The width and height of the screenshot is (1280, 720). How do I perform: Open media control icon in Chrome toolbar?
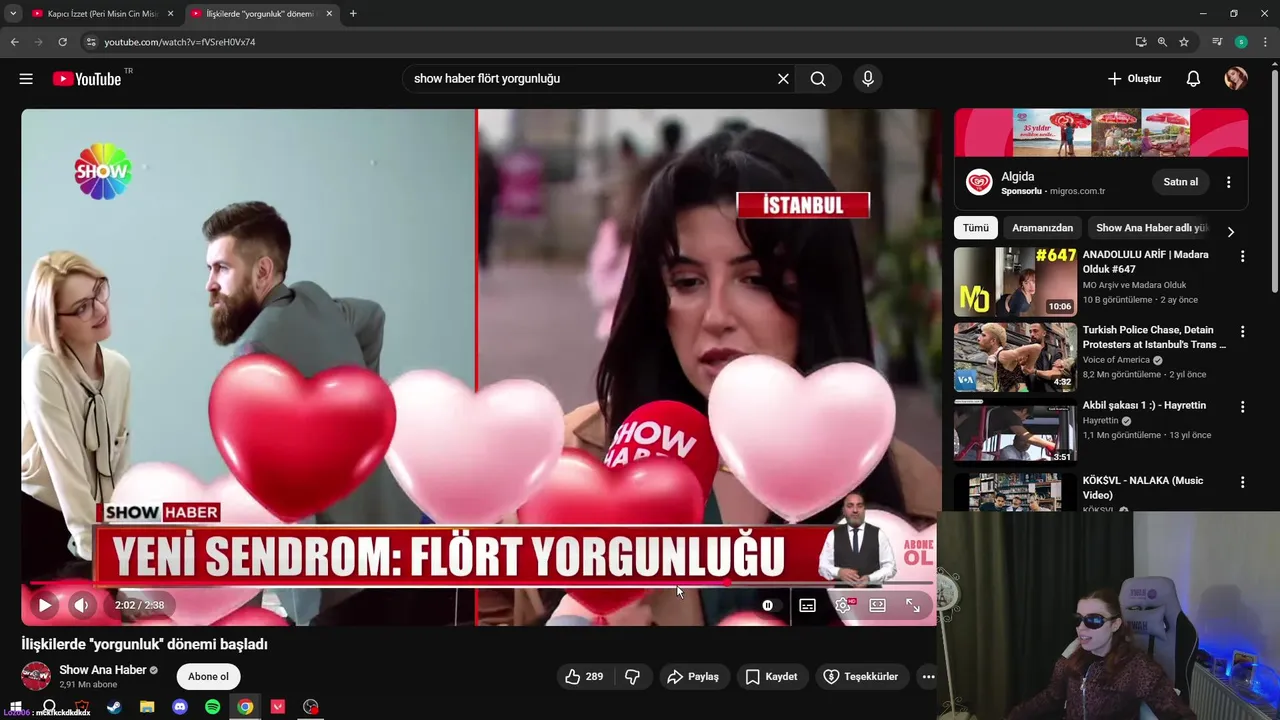1217,42
